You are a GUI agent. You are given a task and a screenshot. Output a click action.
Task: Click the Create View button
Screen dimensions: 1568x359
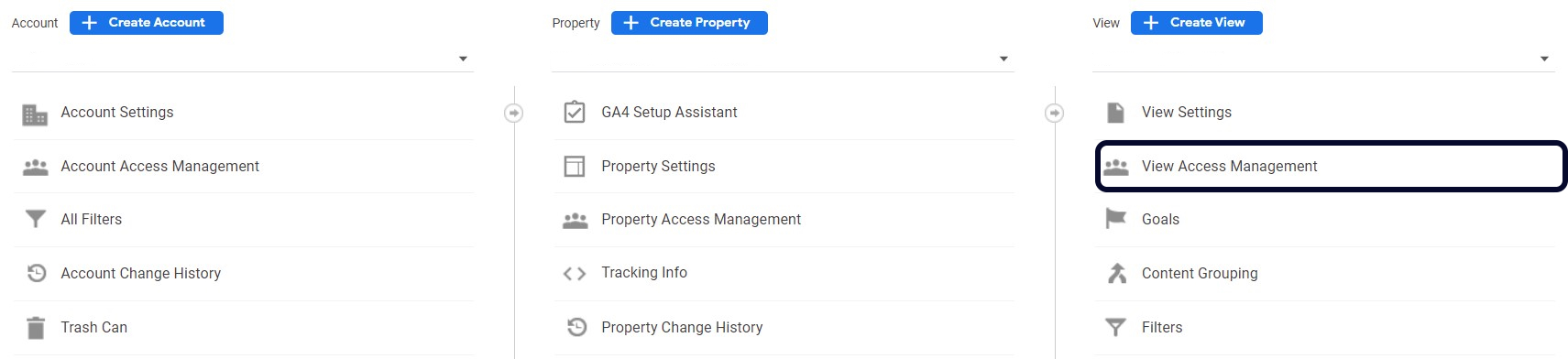tap(1197, 23)
